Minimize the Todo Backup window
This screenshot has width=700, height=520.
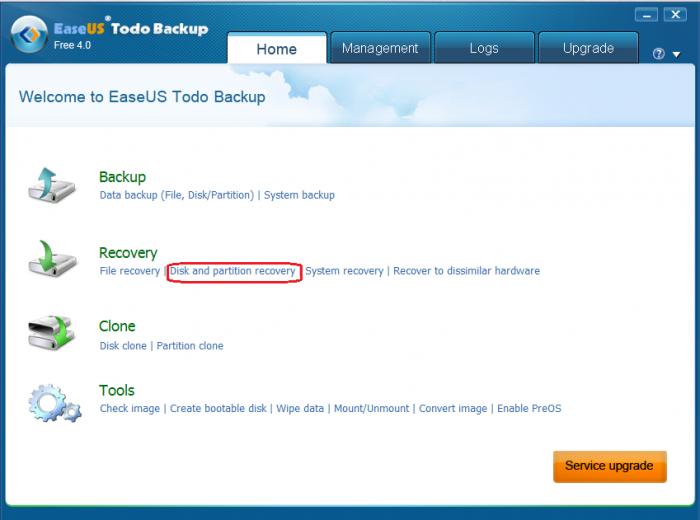point(646,15)
